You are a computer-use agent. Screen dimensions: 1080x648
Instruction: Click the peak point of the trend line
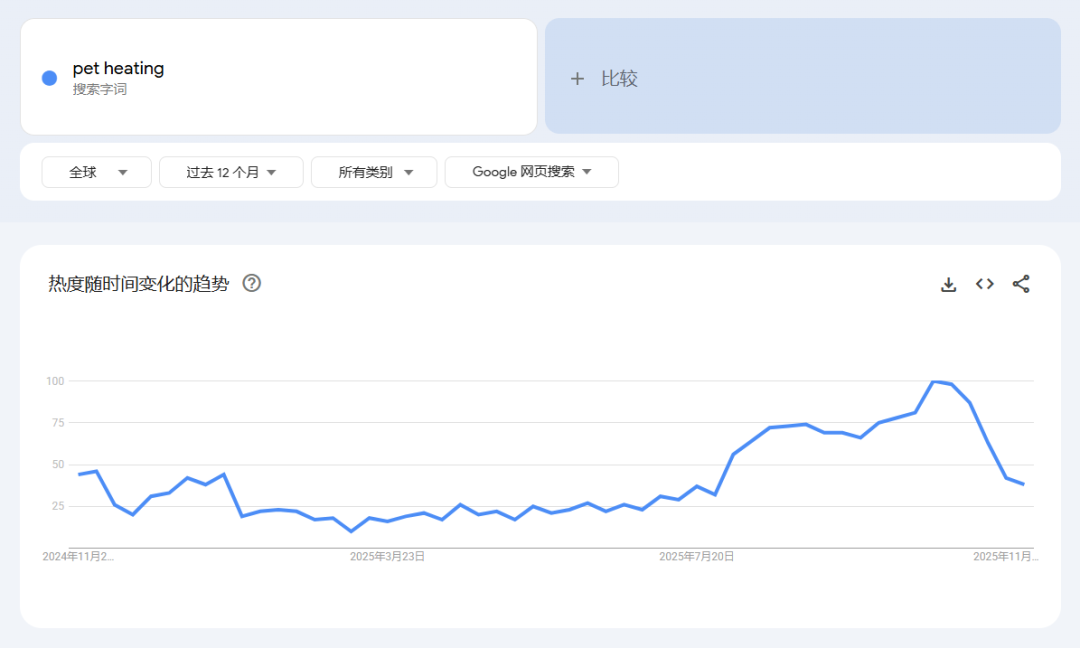[x=934, y=381]
